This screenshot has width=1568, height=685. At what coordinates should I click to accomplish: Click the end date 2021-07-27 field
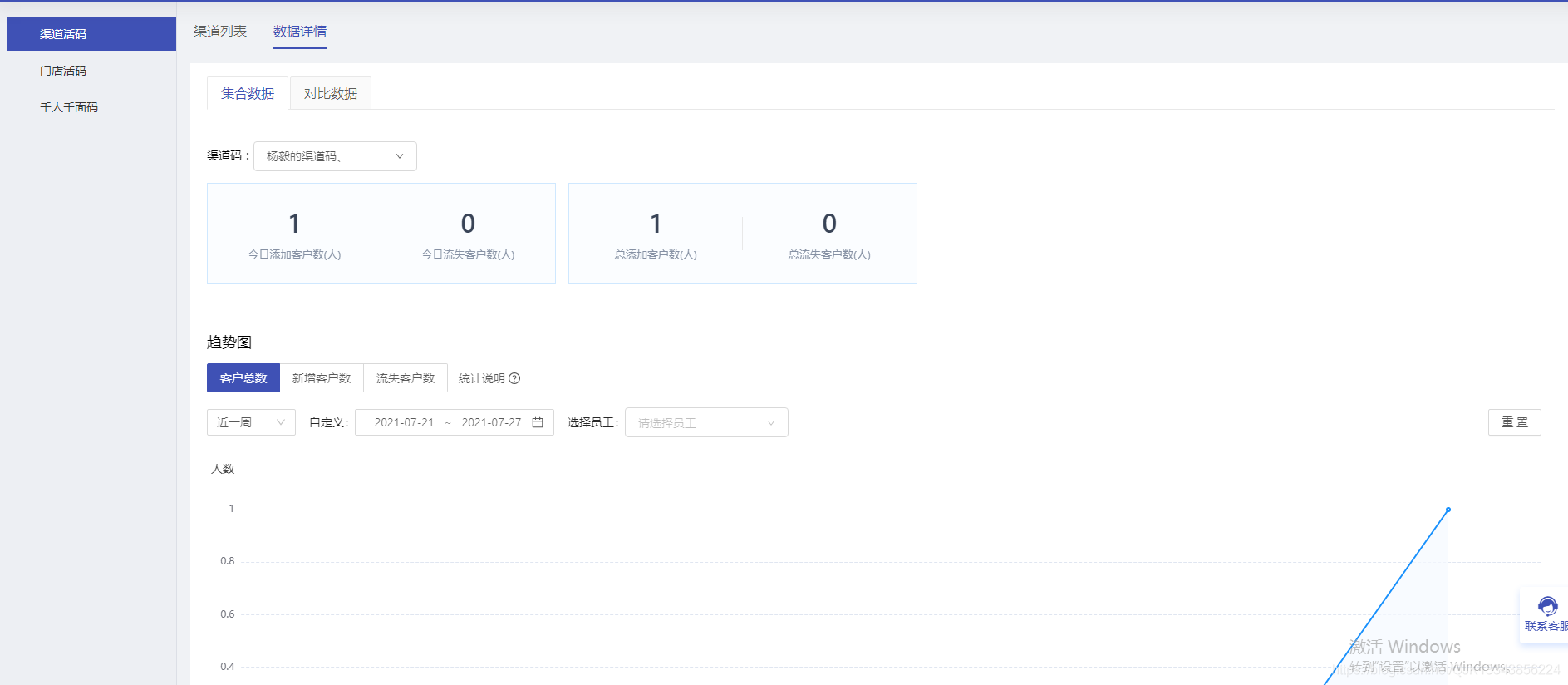coord(491,422)
